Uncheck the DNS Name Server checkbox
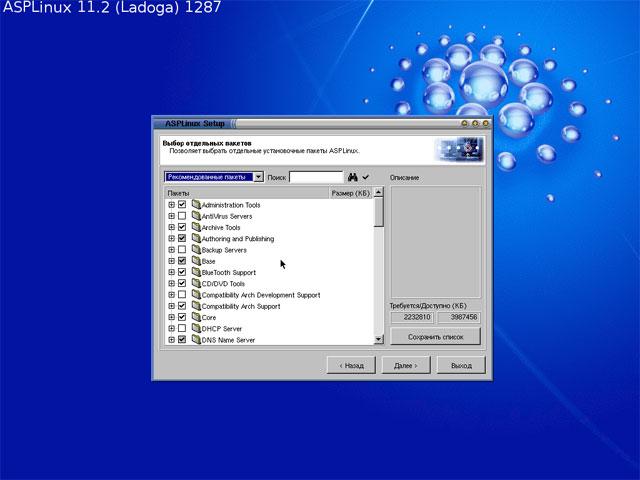Image resolution: width=640 pixels, height=480 pixels. tap(182, 340)
